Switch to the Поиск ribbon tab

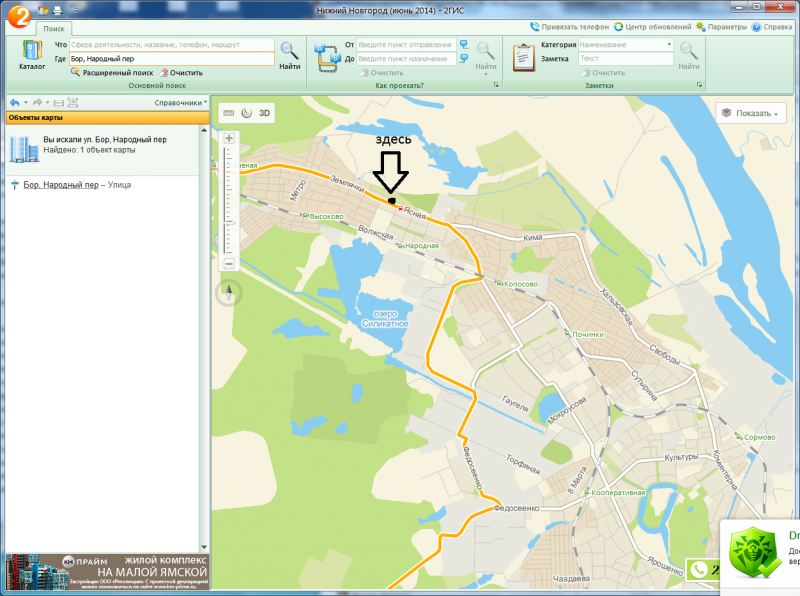(x=54, y=29)
